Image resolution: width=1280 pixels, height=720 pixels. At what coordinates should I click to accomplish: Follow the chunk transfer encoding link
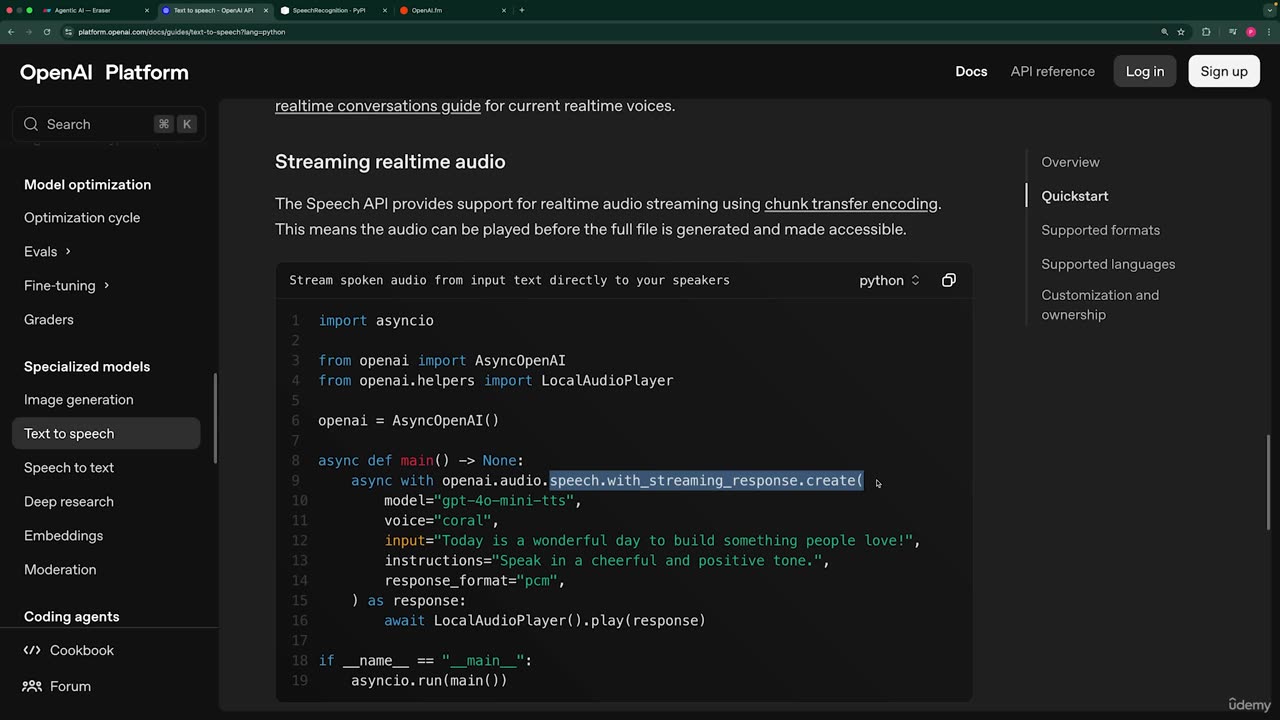tap(851, 203)
